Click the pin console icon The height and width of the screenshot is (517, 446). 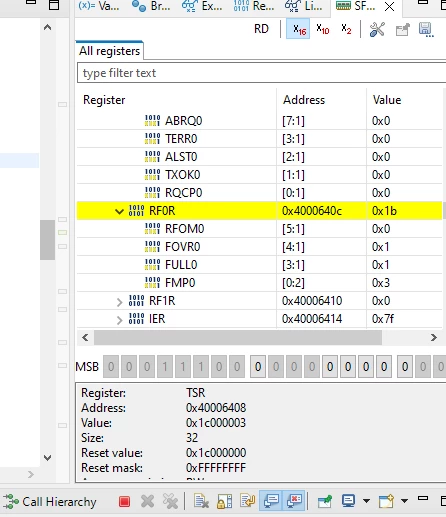point(325,501)
